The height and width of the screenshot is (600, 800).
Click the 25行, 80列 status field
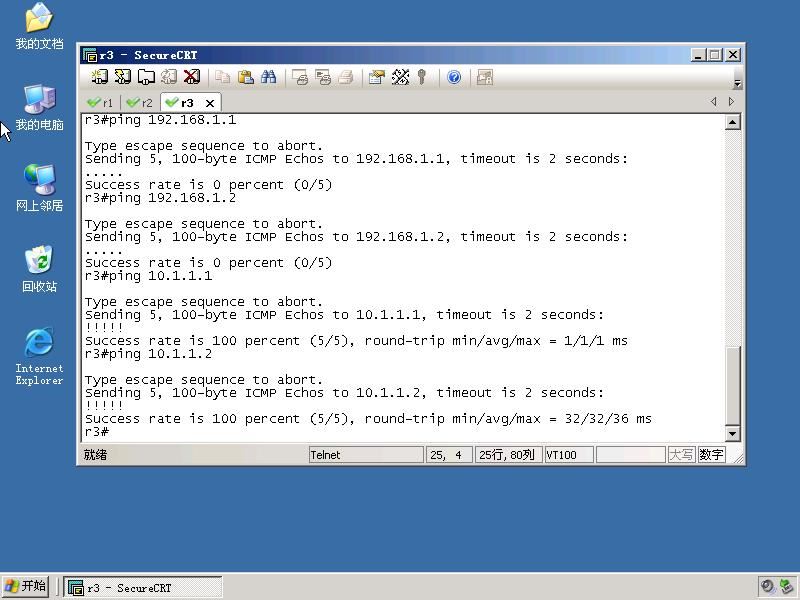(x=507, y=455)
